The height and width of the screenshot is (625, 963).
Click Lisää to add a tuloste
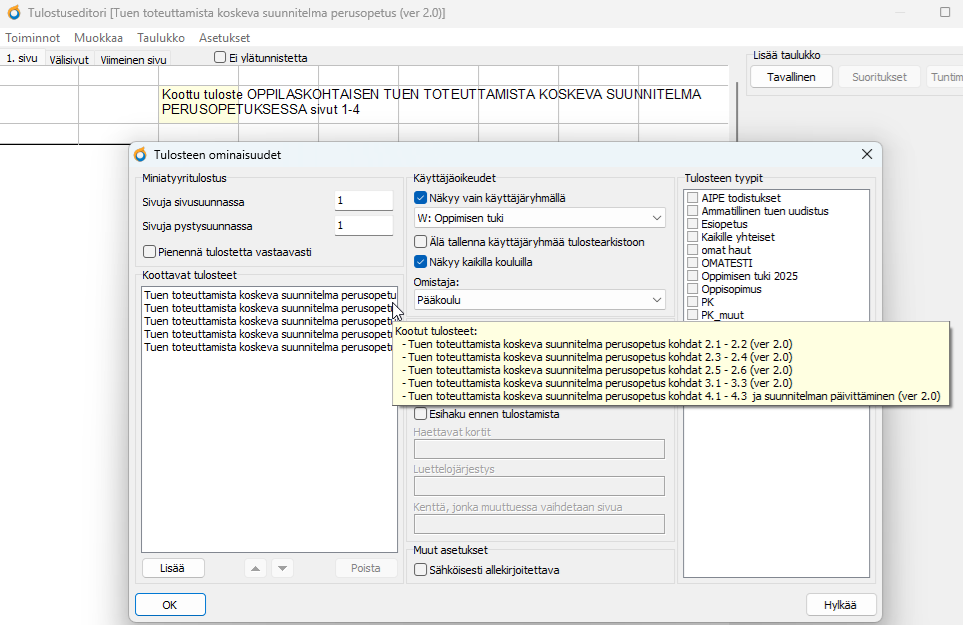pyautogui.click(x=173, y=569)
